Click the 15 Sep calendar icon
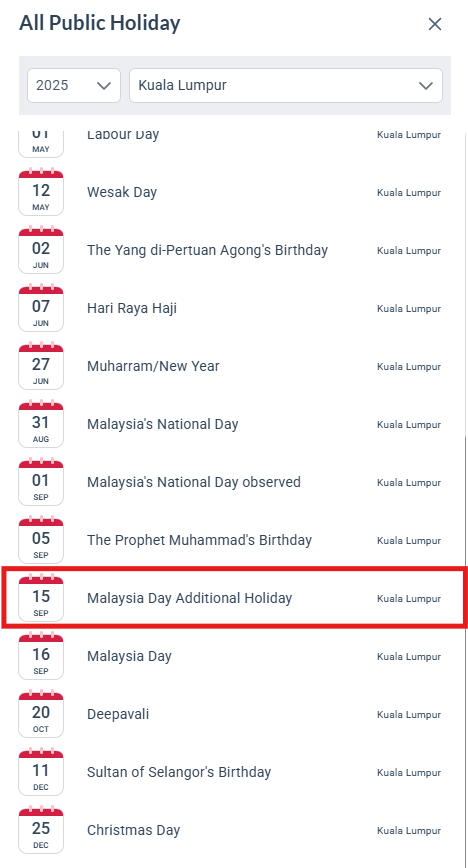The image size is (468, 868). (x=41, y=598)
